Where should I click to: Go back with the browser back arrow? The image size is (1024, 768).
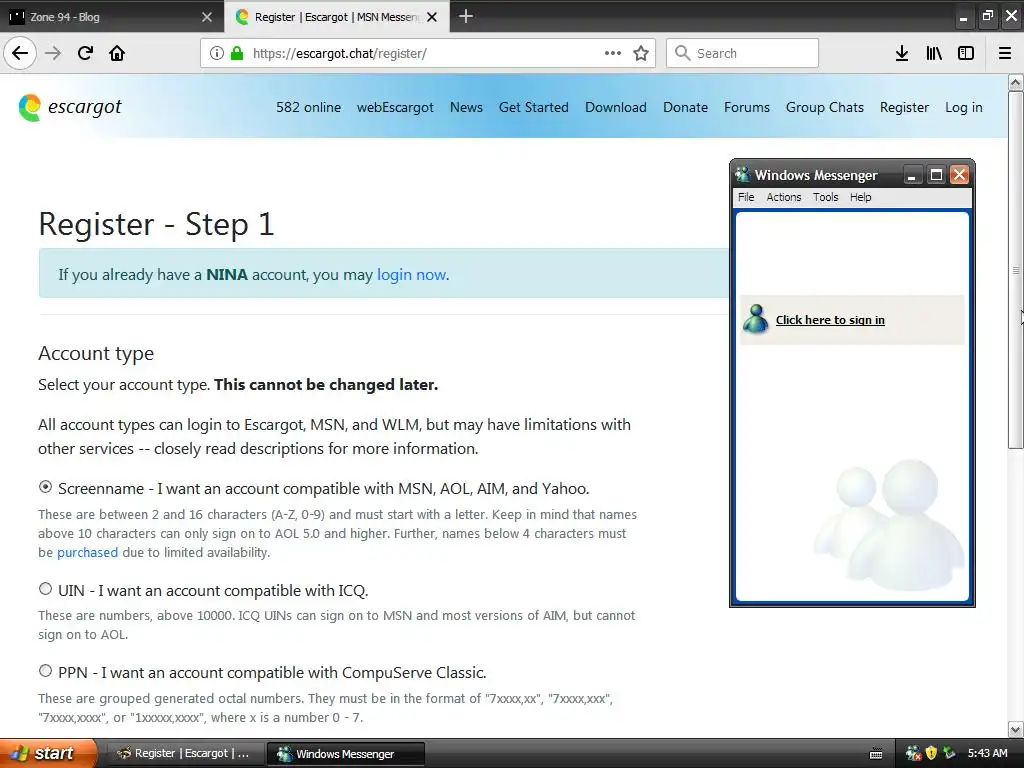(20, 53)
